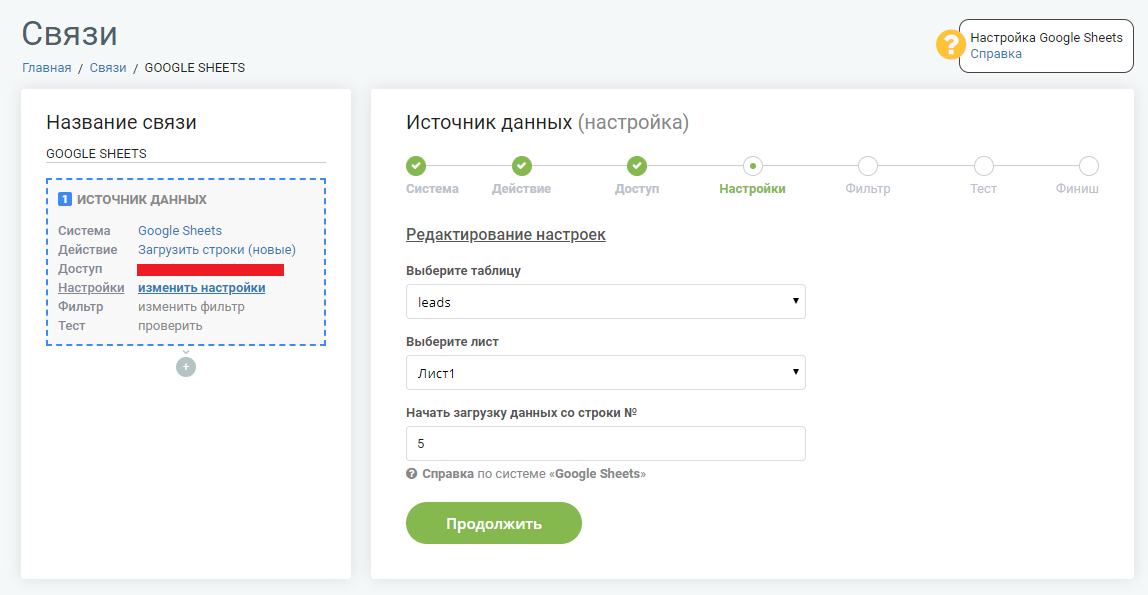The width and height of the screenshot is (1148, 595).
Task: Click Загрузить строки (новые) action link
Action: pyautogui.click(x=217, y=250)
